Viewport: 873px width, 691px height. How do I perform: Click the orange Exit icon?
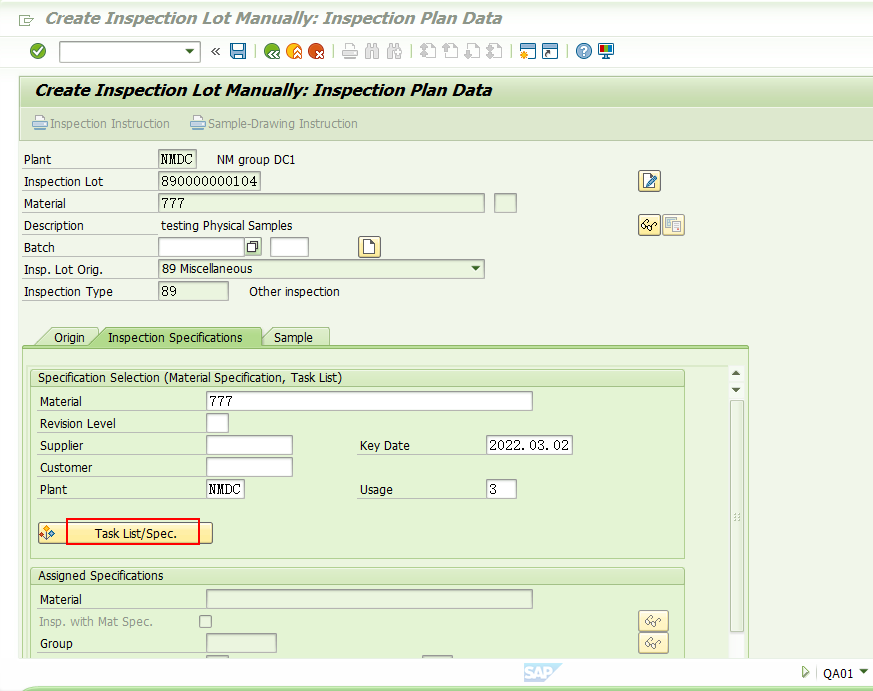294,51
